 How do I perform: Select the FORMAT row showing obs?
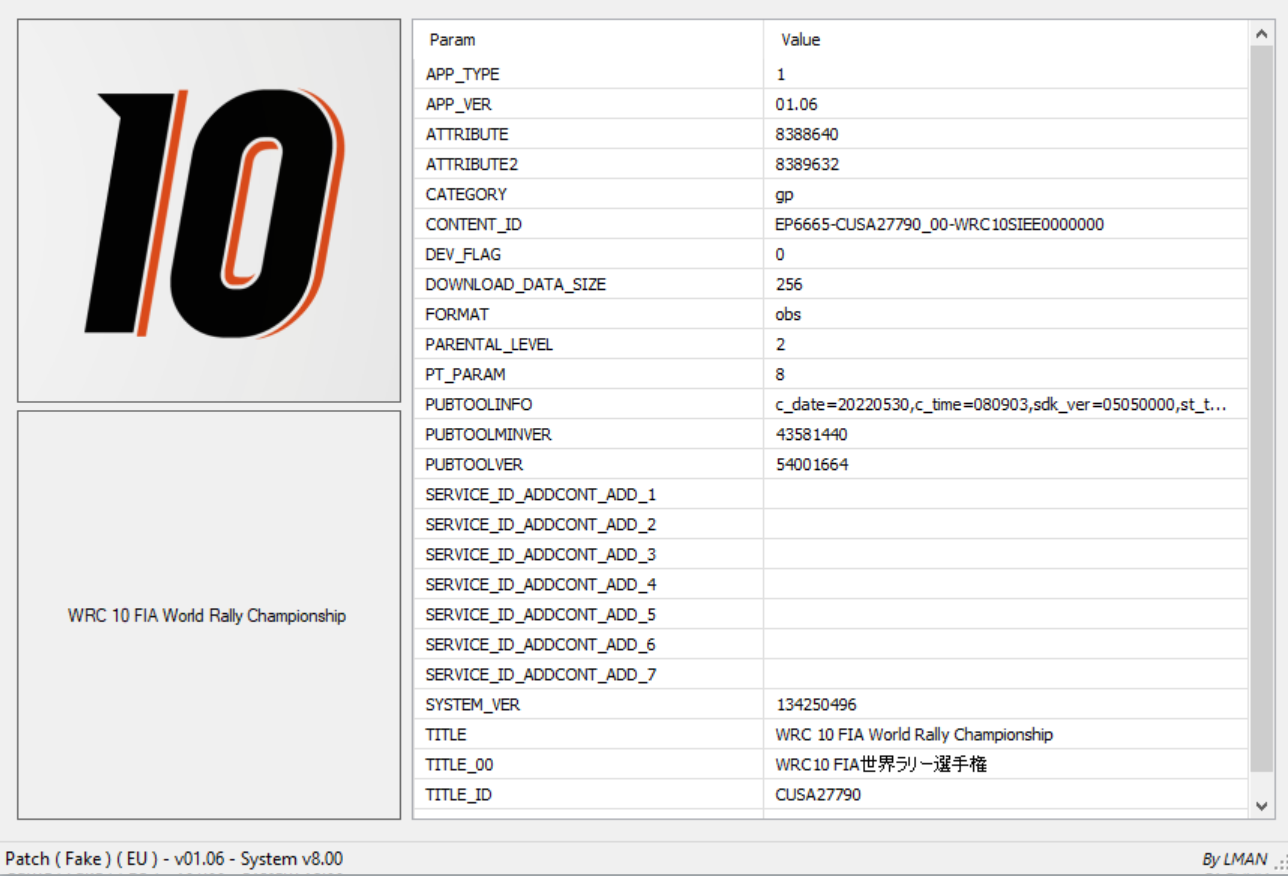click(600, 314)
